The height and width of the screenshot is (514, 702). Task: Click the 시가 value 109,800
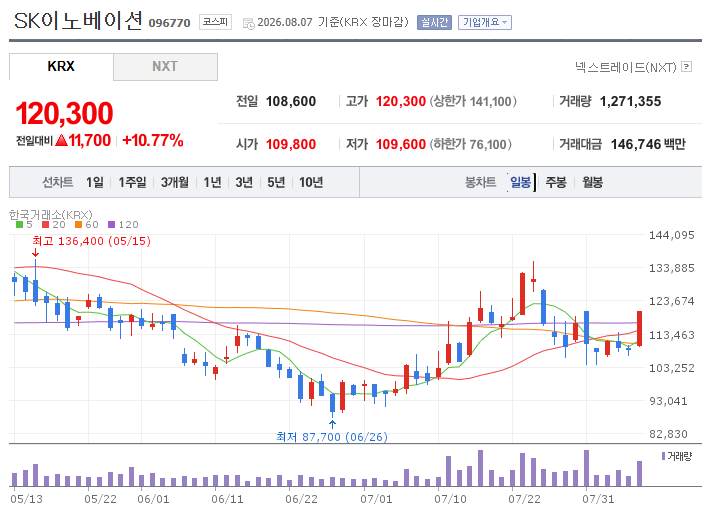point(291,144)
